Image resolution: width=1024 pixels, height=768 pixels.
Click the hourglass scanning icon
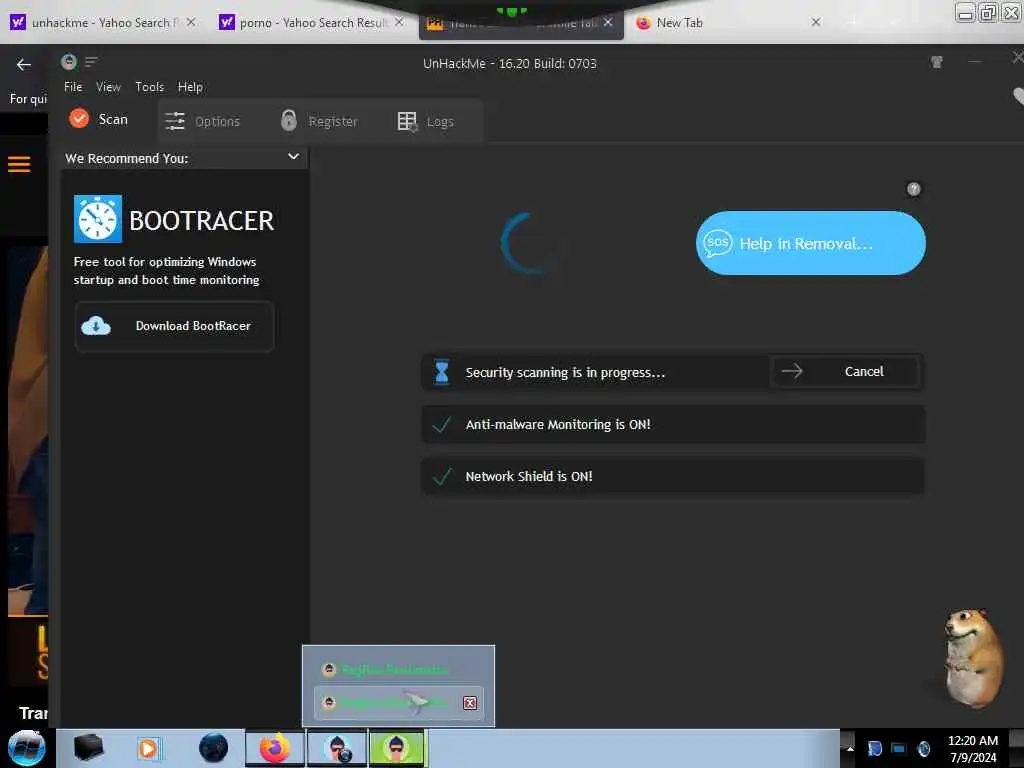pyautogui.click(x=442, y=372)
